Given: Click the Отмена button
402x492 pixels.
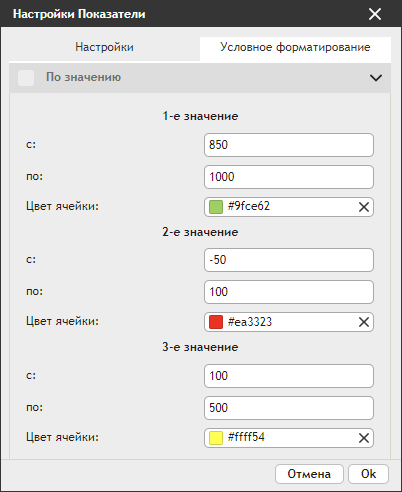Looking at the screenshot, I should 309,474.
